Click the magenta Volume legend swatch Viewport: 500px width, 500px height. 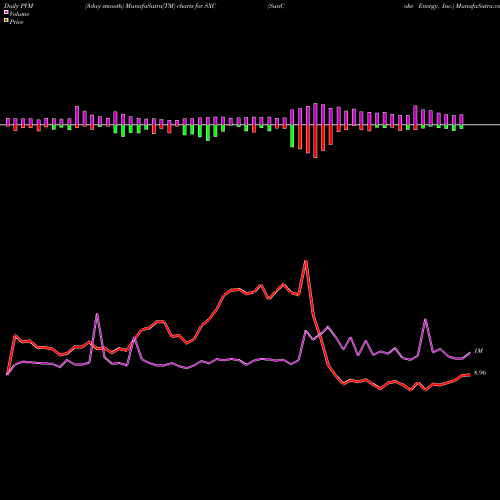[x=6, y=13]
